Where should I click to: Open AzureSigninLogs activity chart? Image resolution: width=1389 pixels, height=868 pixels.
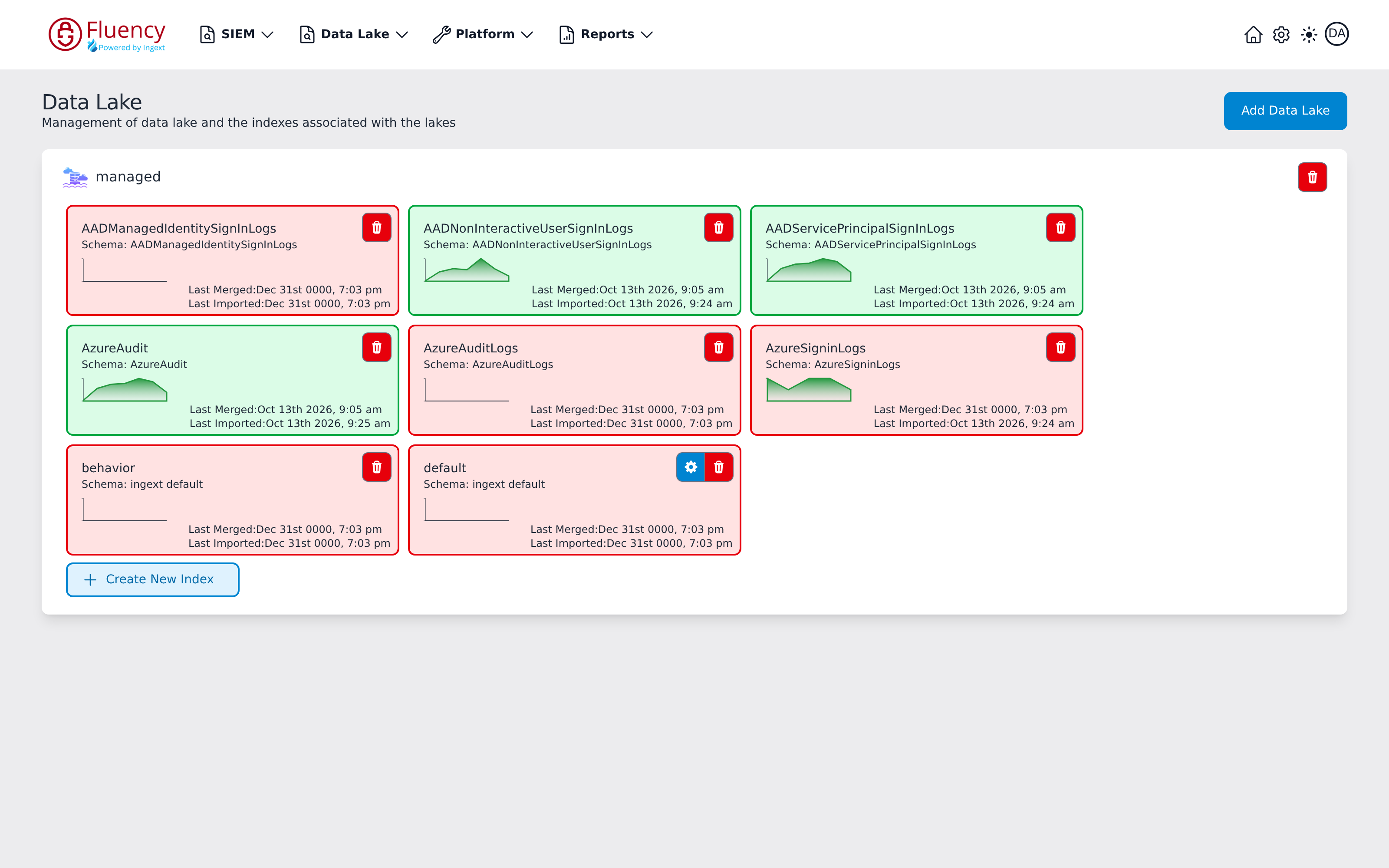[x=809, y=390]
